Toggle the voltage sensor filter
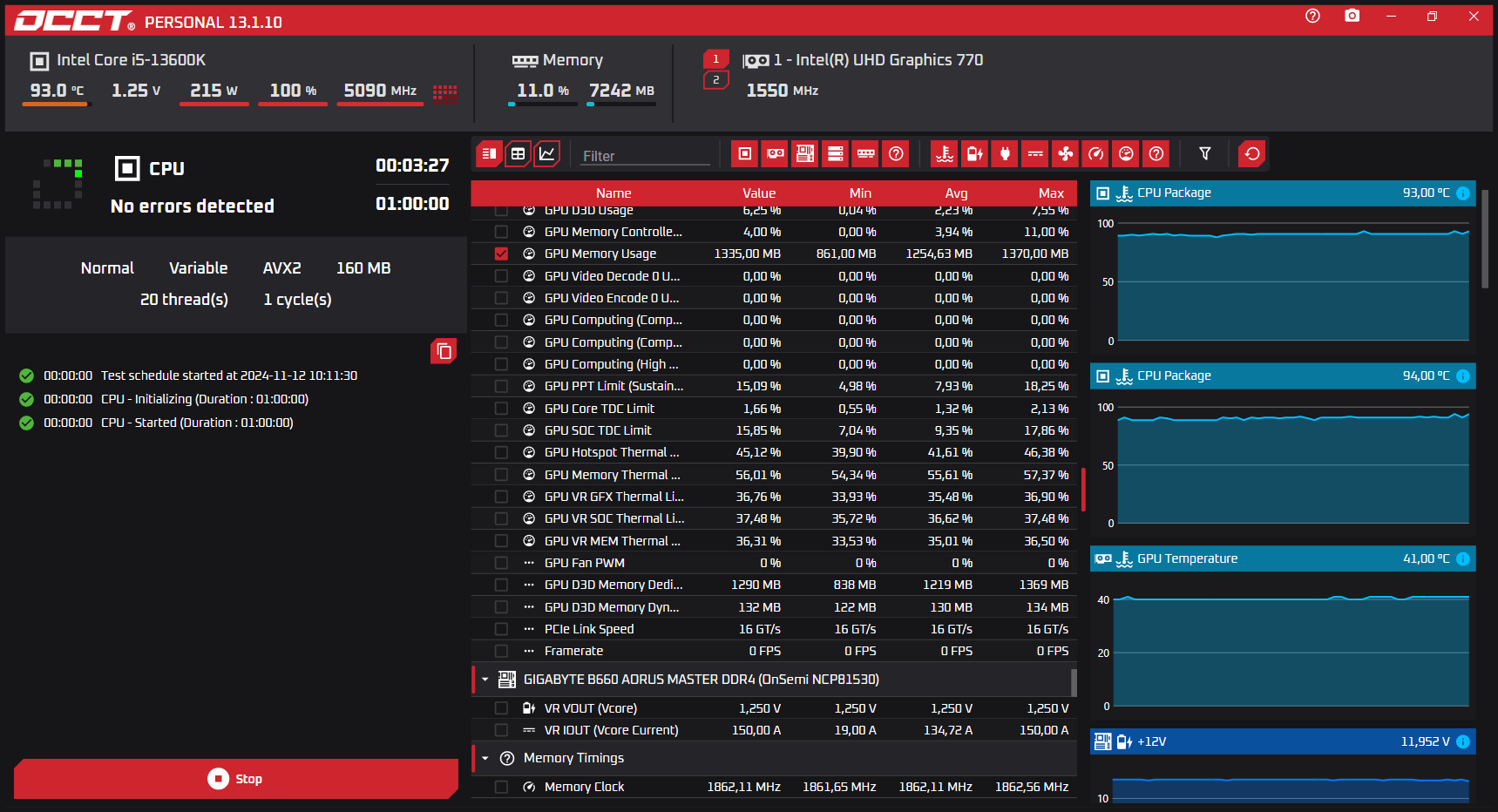This screenshot has width=1498, height=812. pos(974,154)
